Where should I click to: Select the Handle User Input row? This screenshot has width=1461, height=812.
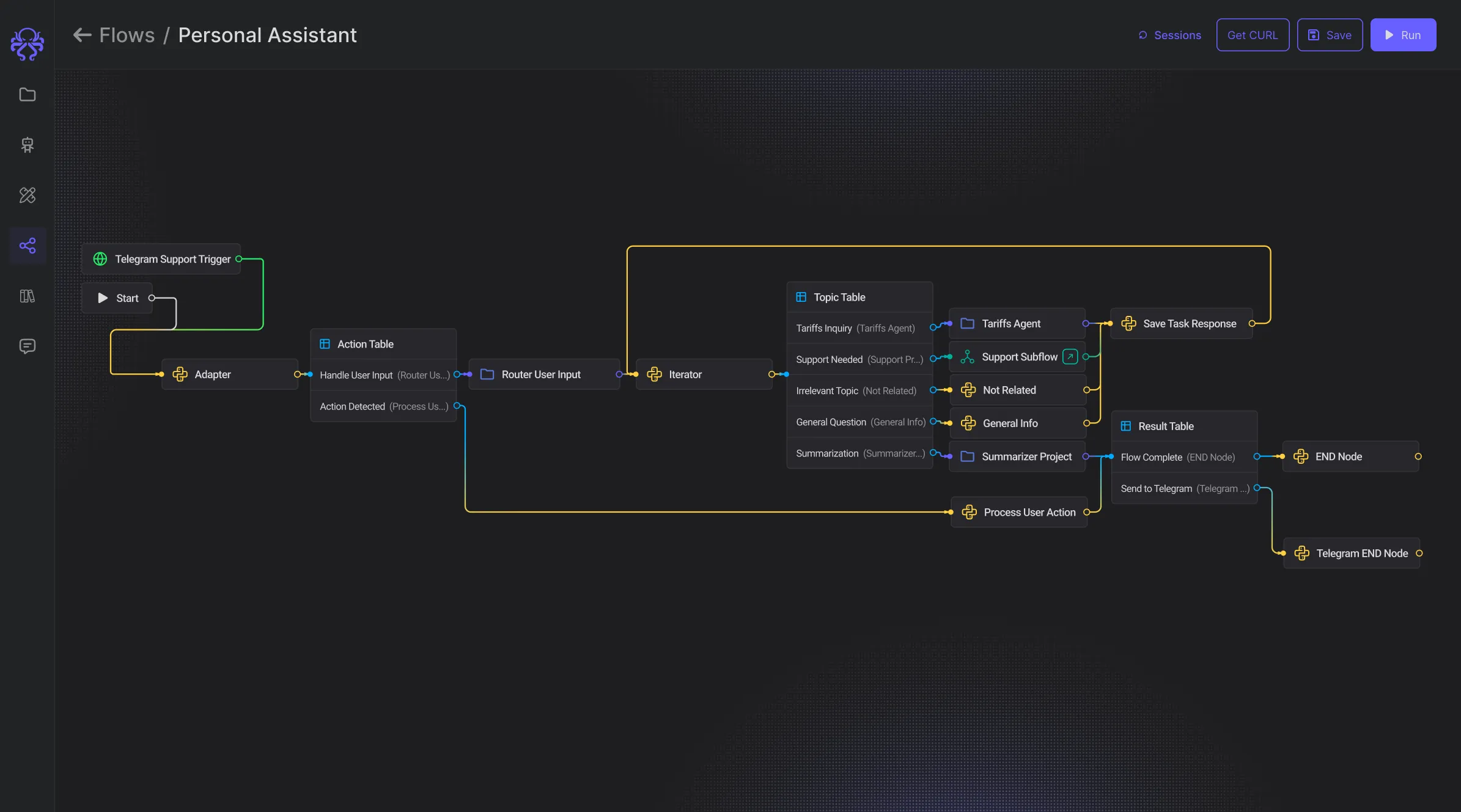[x=383, y=375]
